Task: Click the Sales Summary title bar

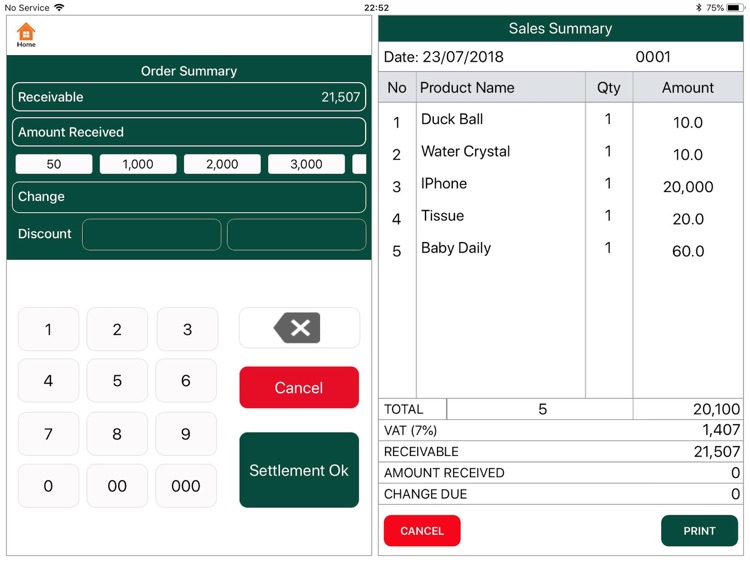Action: (561, 29)
